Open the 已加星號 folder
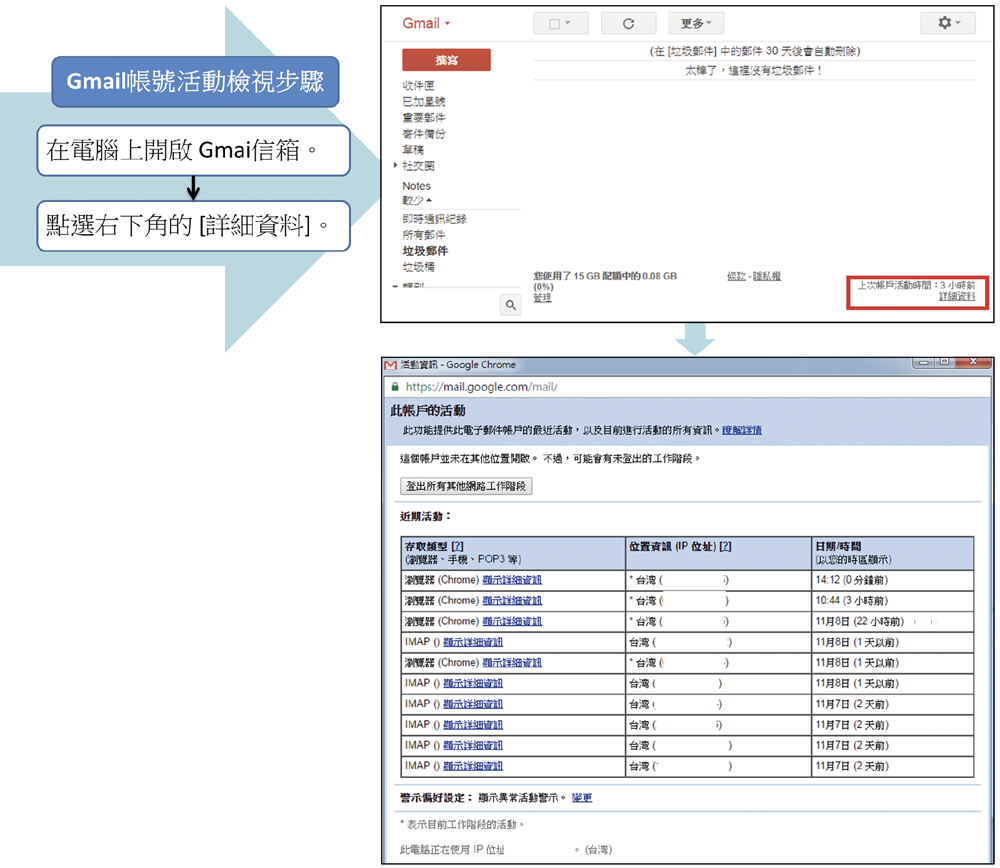 pyautogui.click(x=424, y=101)
